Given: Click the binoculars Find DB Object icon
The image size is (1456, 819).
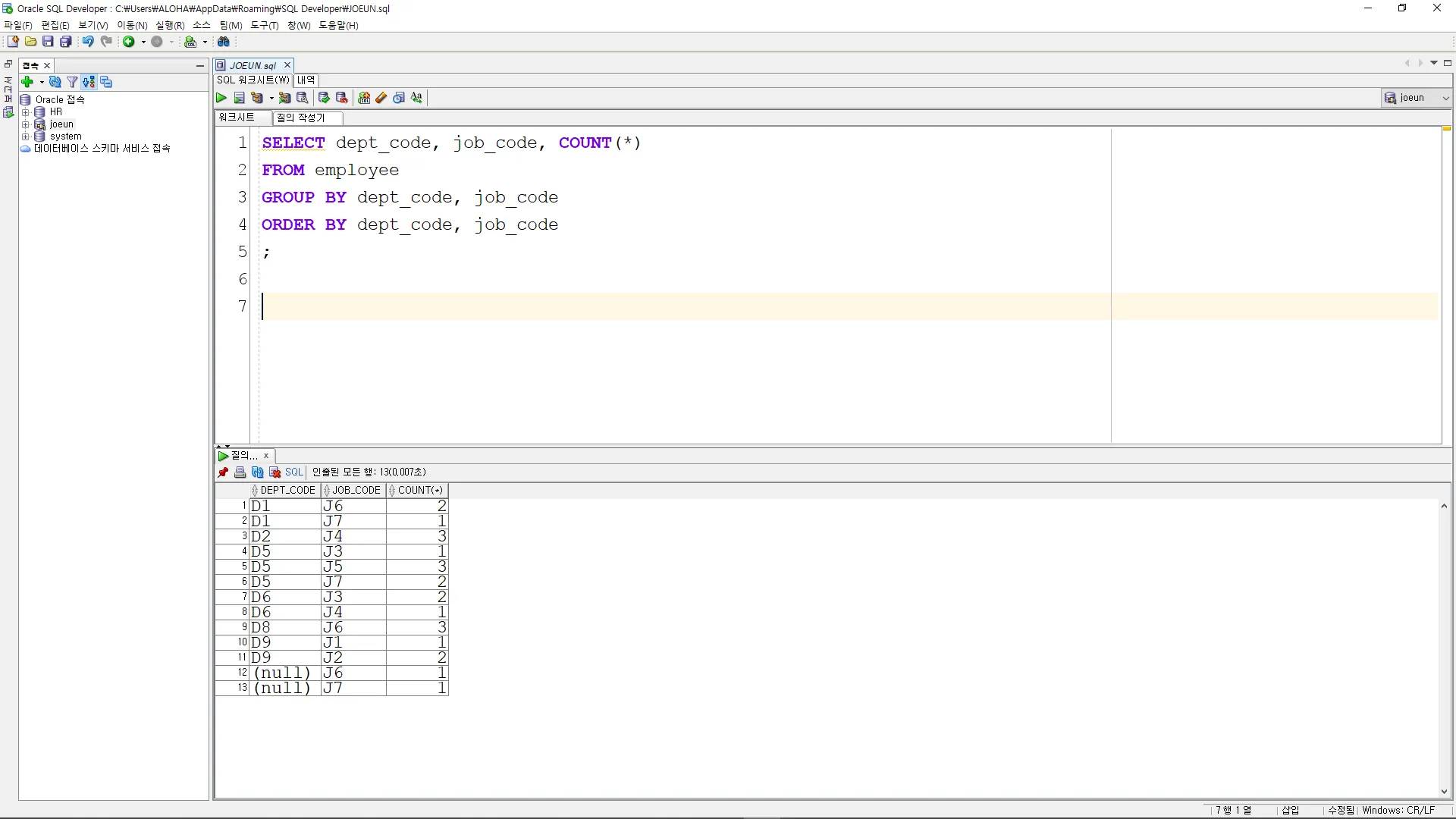Looking at the screenshot, I should (224, 42).
